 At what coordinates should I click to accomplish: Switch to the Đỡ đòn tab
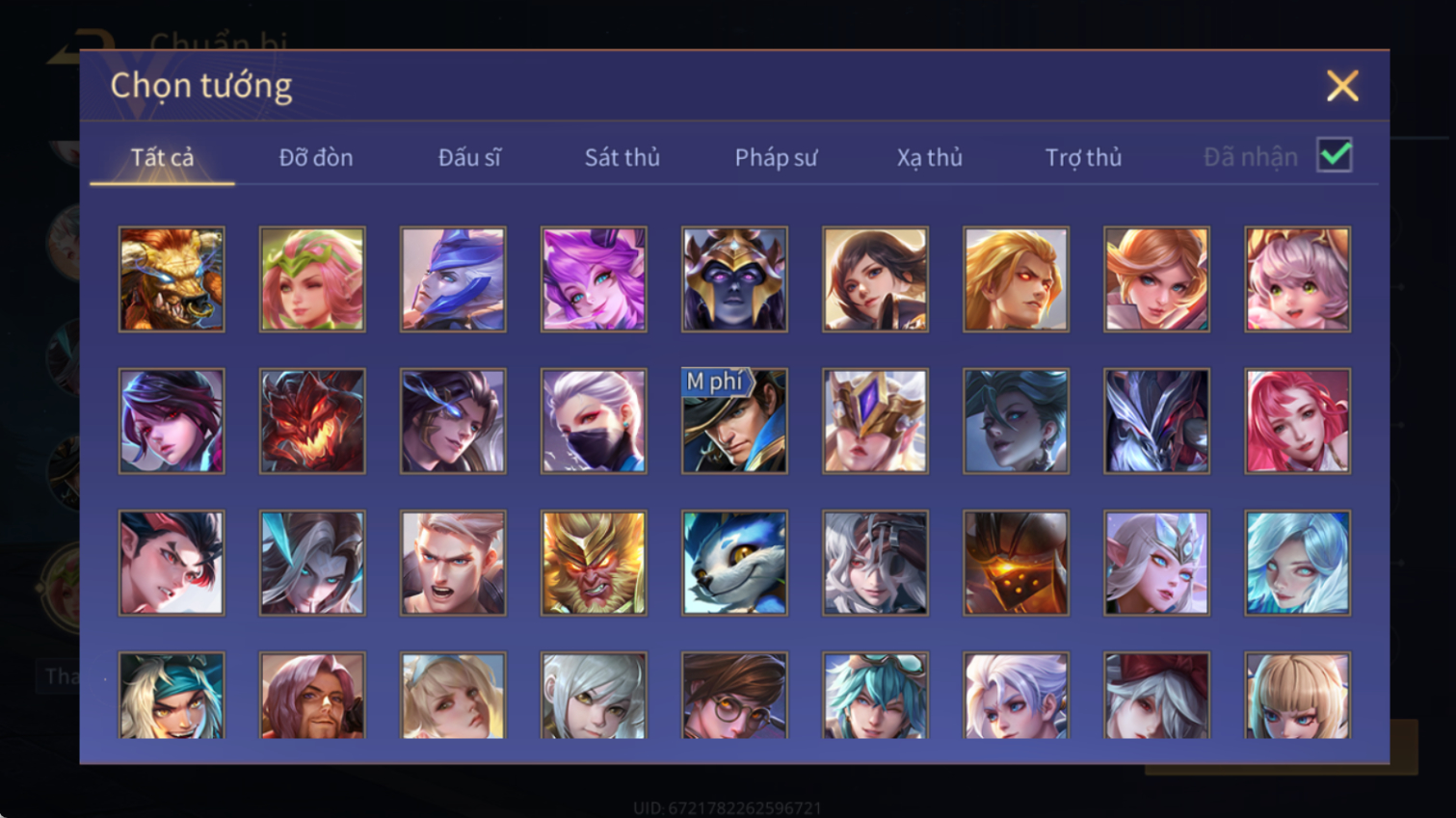click(316, 157)
